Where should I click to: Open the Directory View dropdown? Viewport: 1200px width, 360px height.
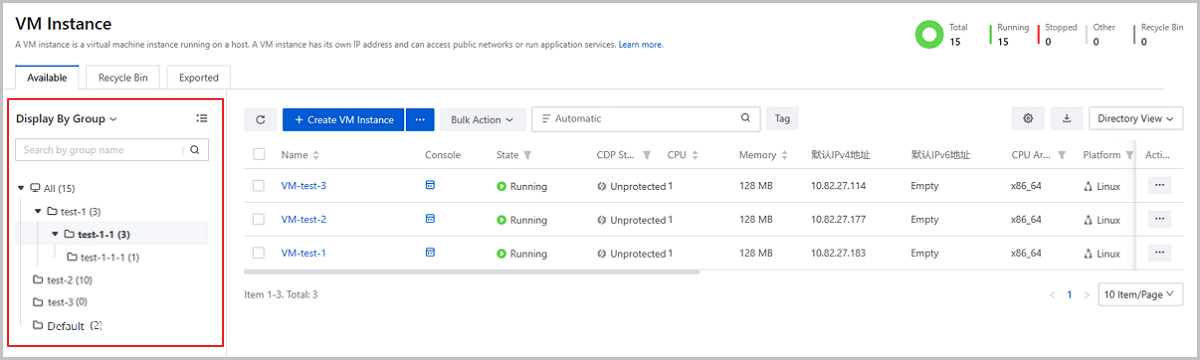pos(1136,119)
